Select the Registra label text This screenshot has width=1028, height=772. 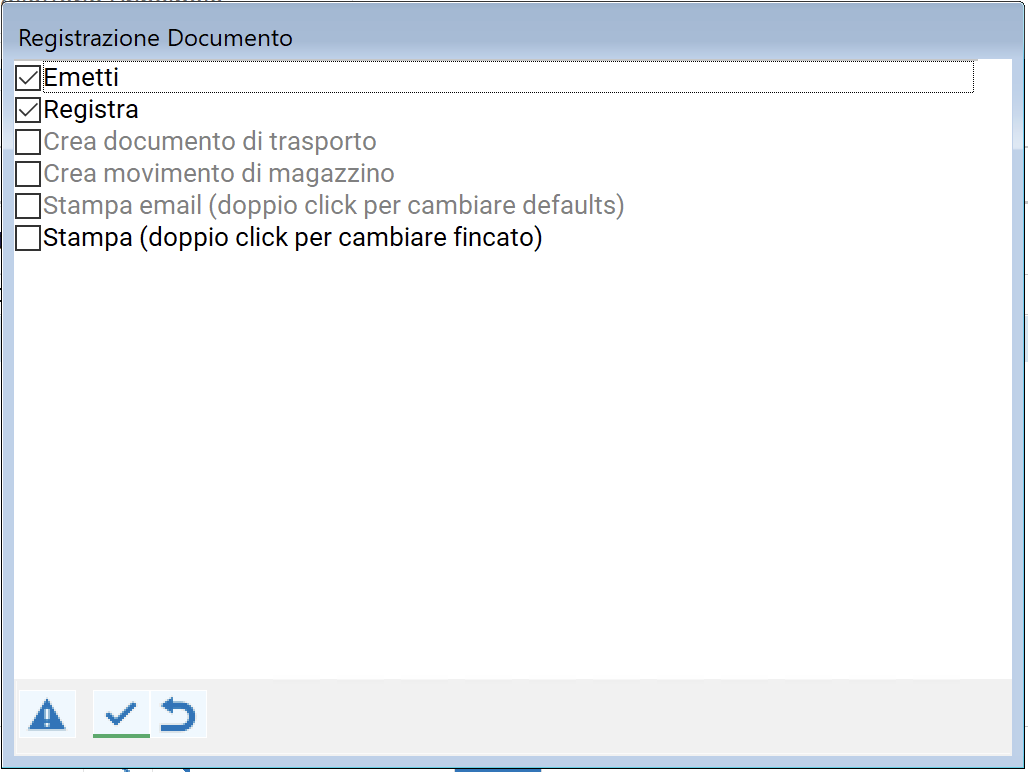click(91, 109)
